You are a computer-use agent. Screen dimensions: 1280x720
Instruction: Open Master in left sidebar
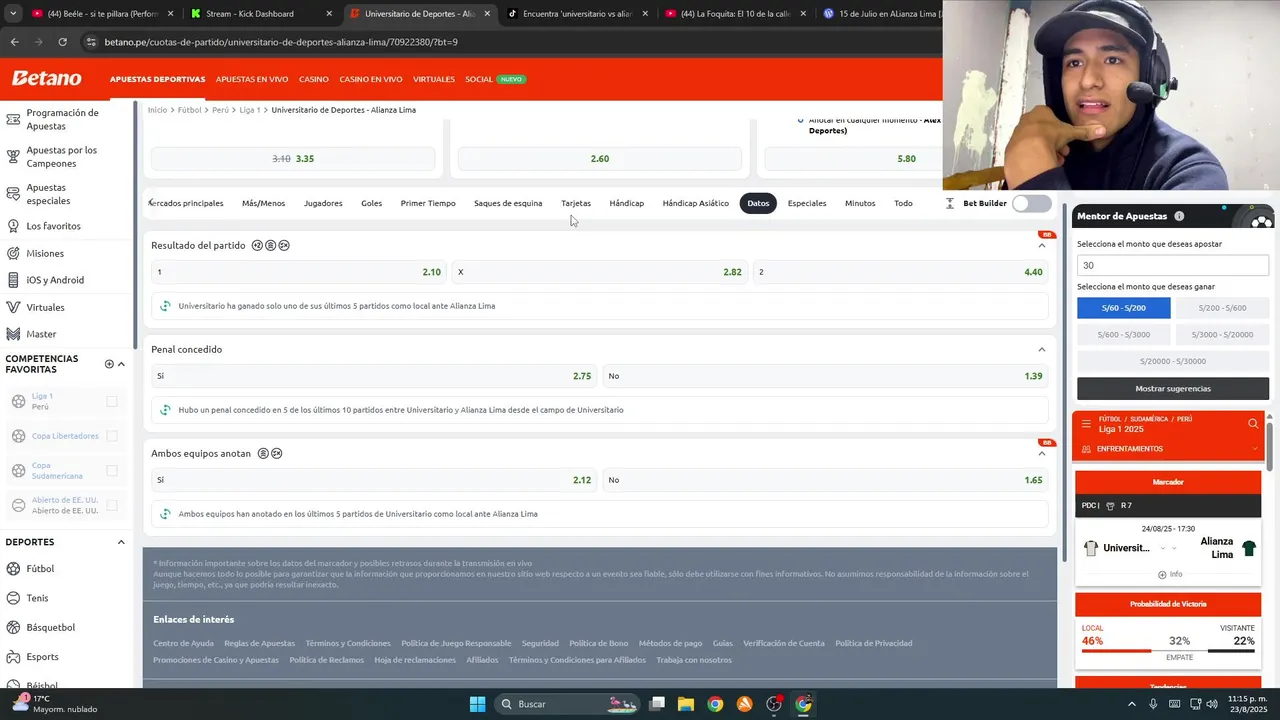coord(41,334)
